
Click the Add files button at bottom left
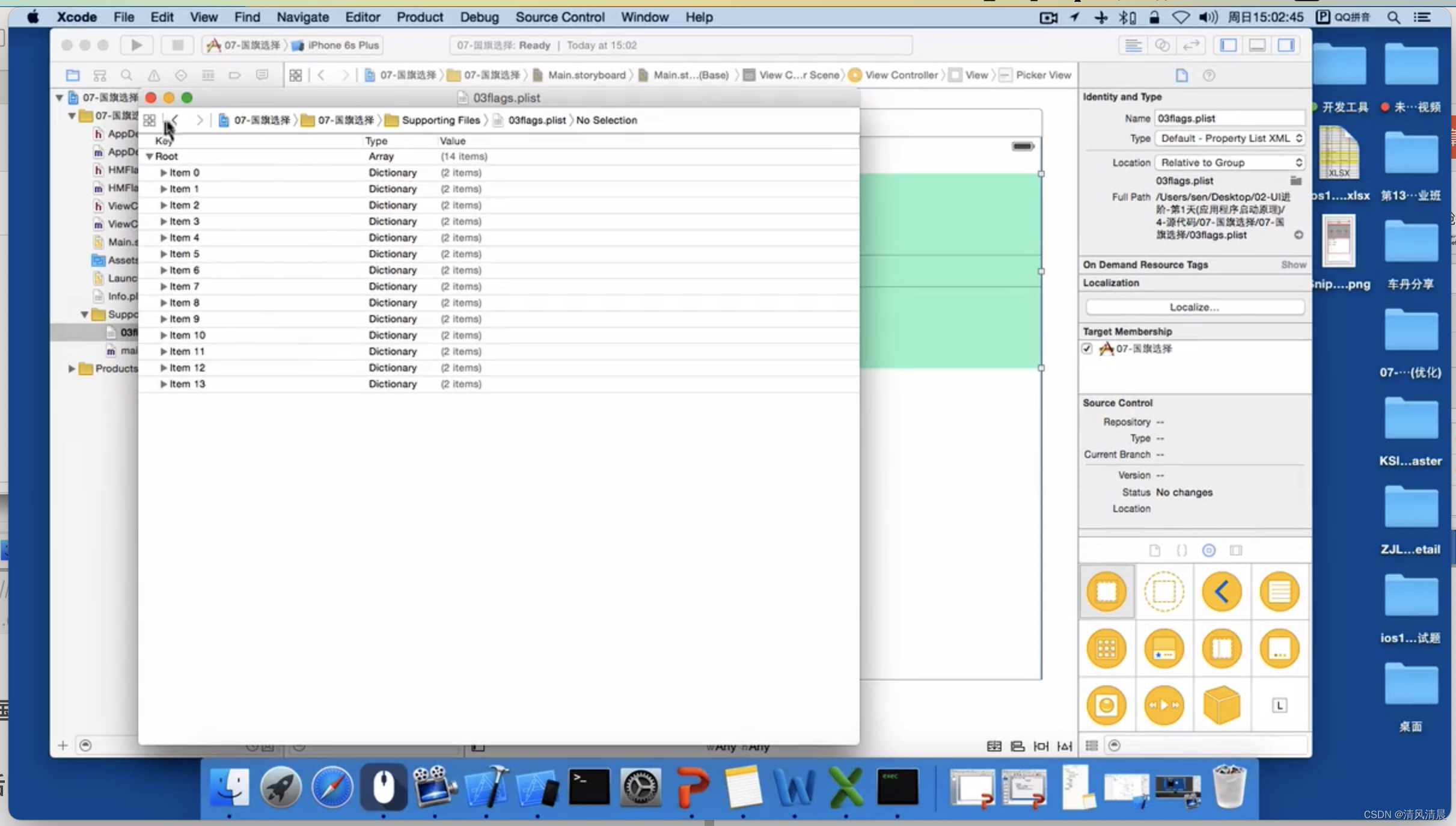62,745
